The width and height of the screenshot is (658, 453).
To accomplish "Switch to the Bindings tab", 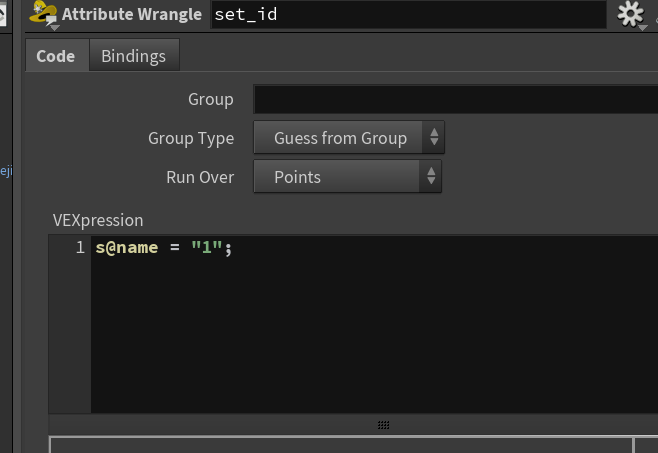I will pyautogui.click(x=134, y=56).
